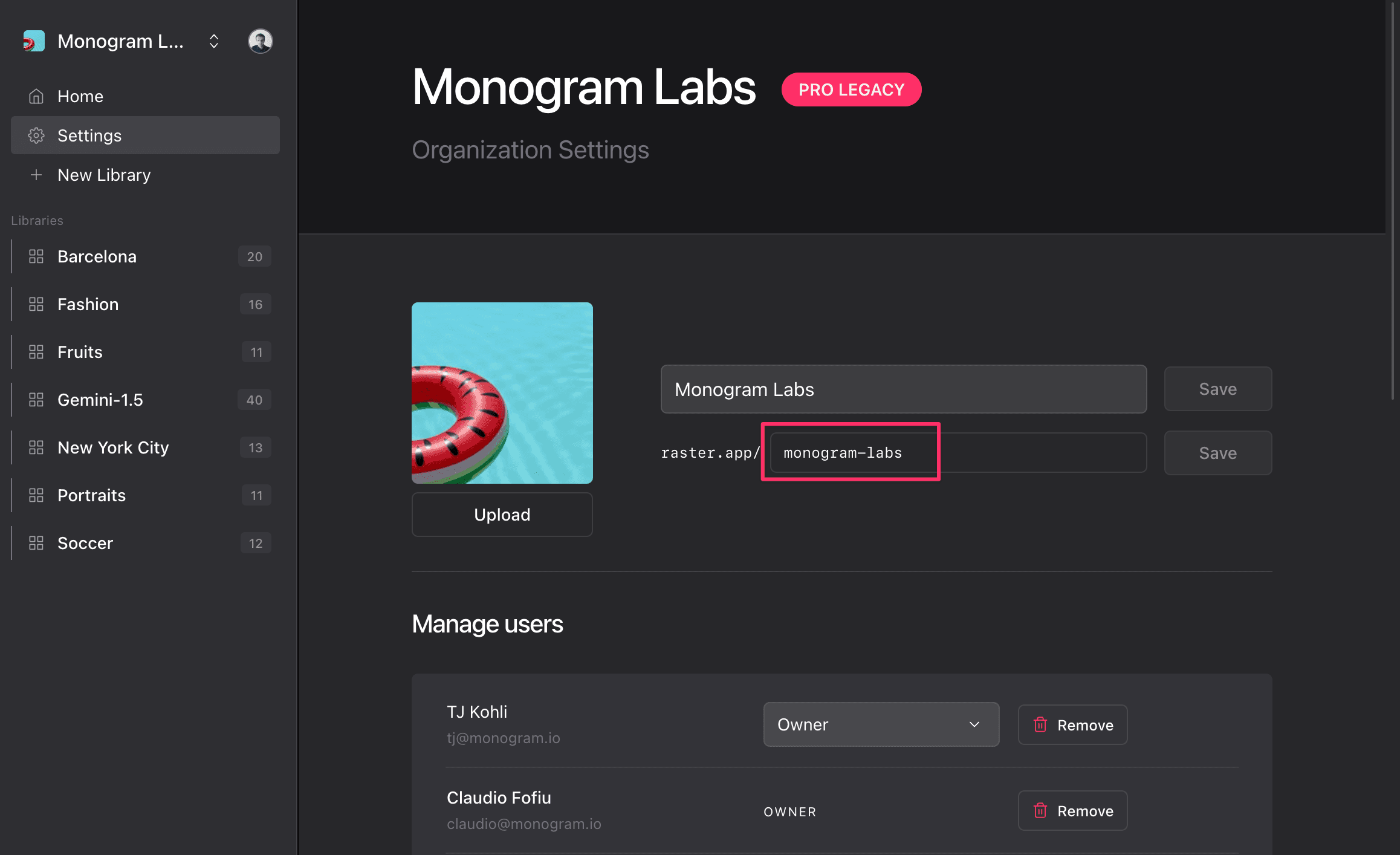Open the Fruits library

tap(145, 352)
